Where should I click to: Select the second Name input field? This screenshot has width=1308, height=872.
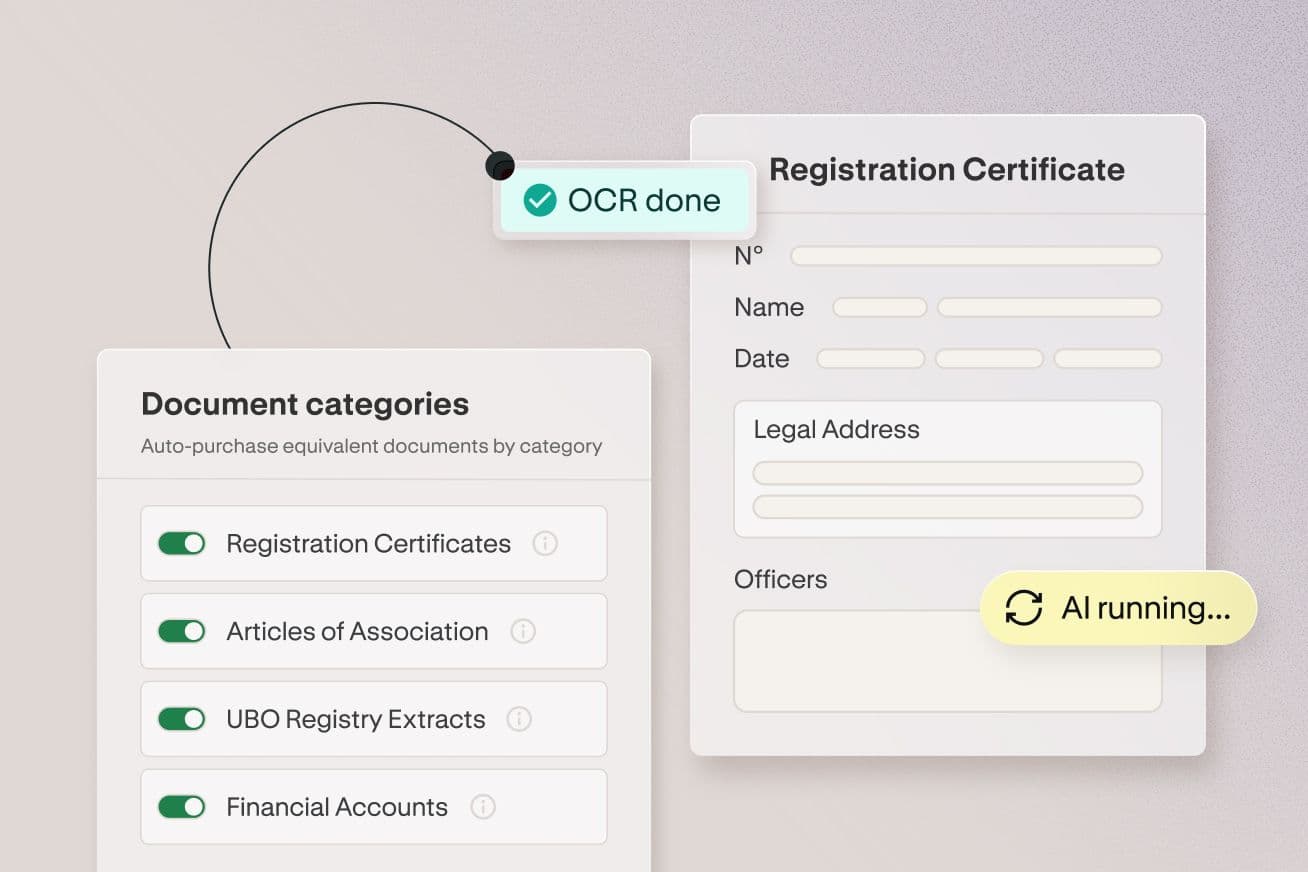[x=1049, y=307]
